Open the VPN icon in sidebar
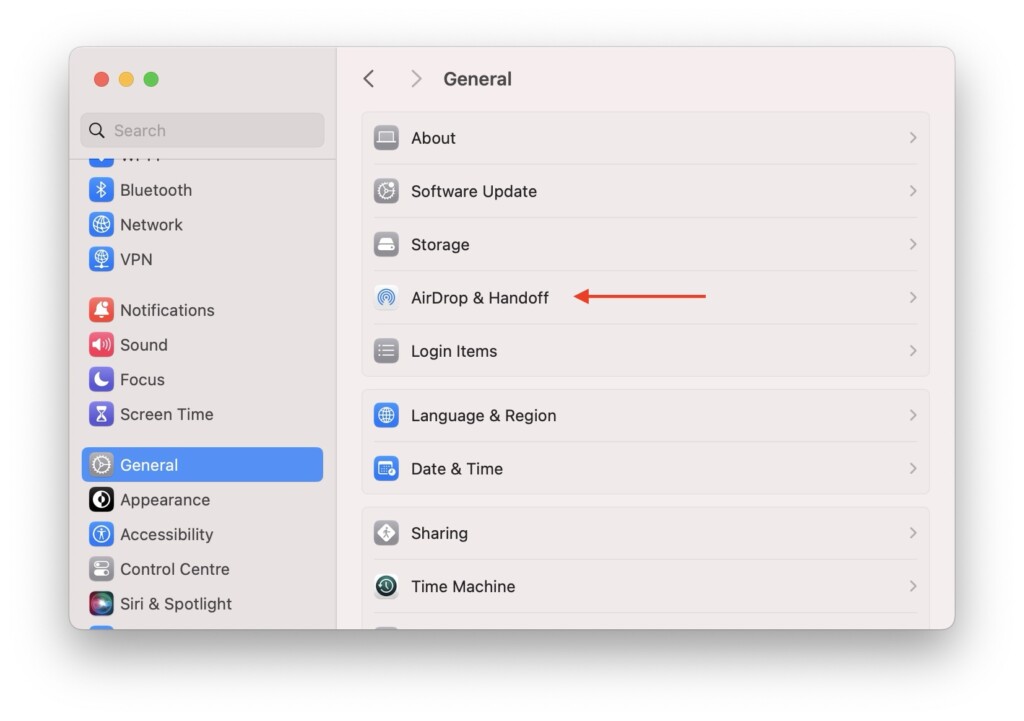 pos(101,259)
